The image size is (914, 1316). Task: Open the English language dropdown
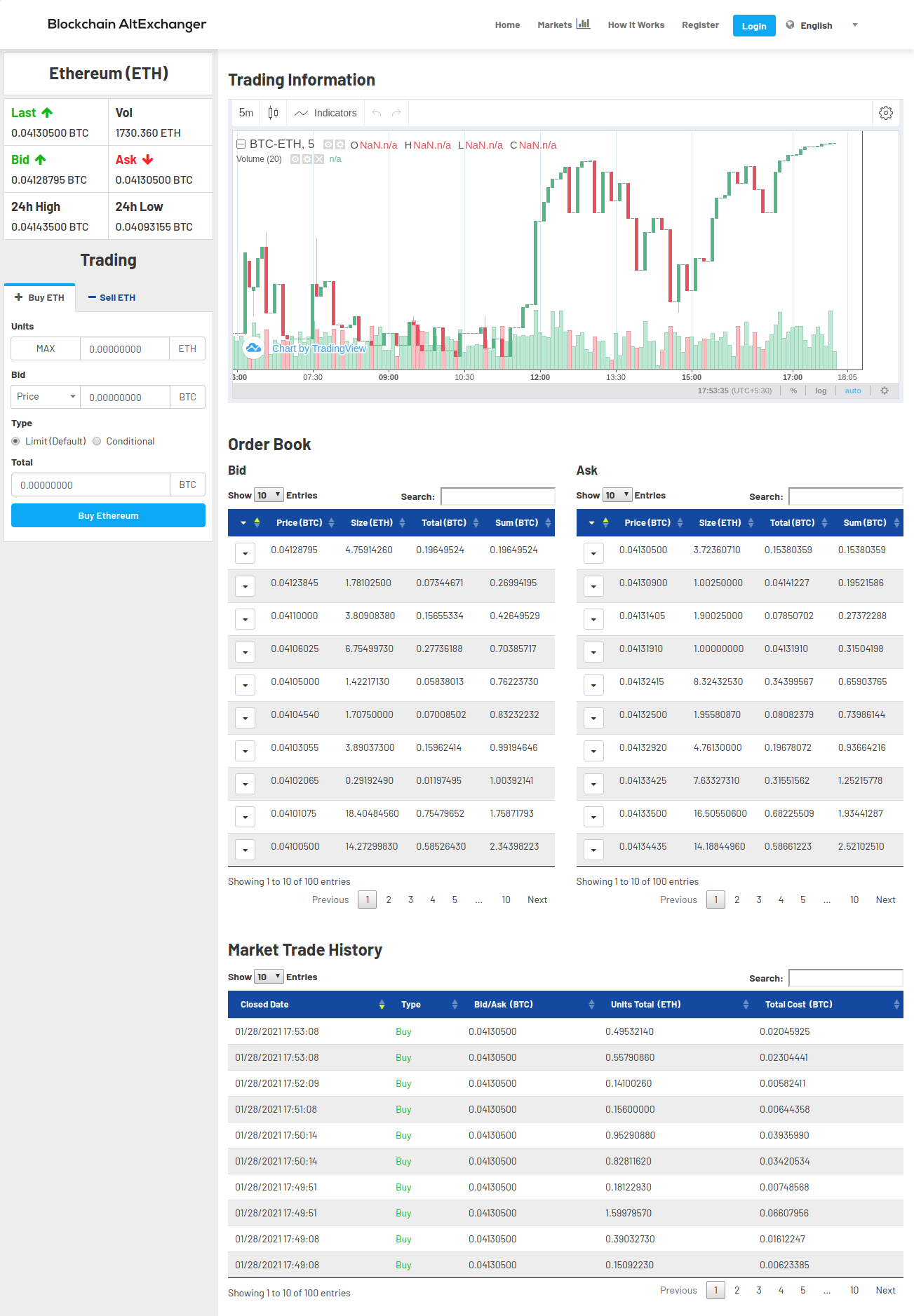click(x=822, y=25)
